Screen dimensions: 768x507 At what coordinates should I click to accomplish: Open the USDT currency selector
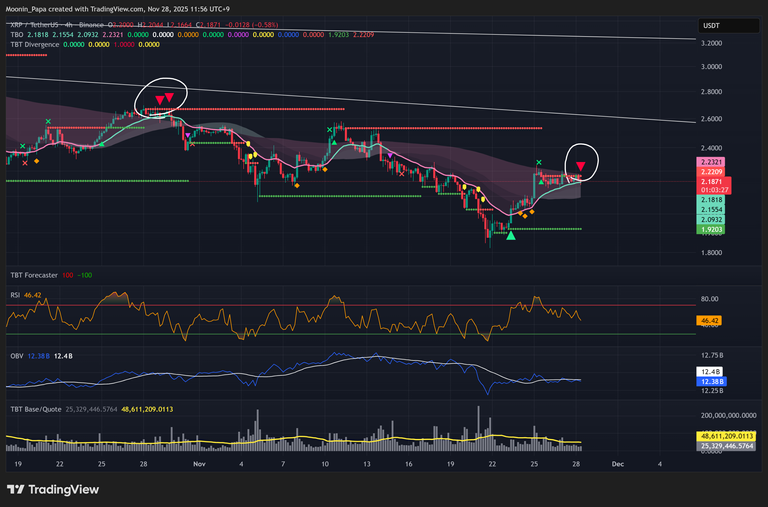pos(711,25)
